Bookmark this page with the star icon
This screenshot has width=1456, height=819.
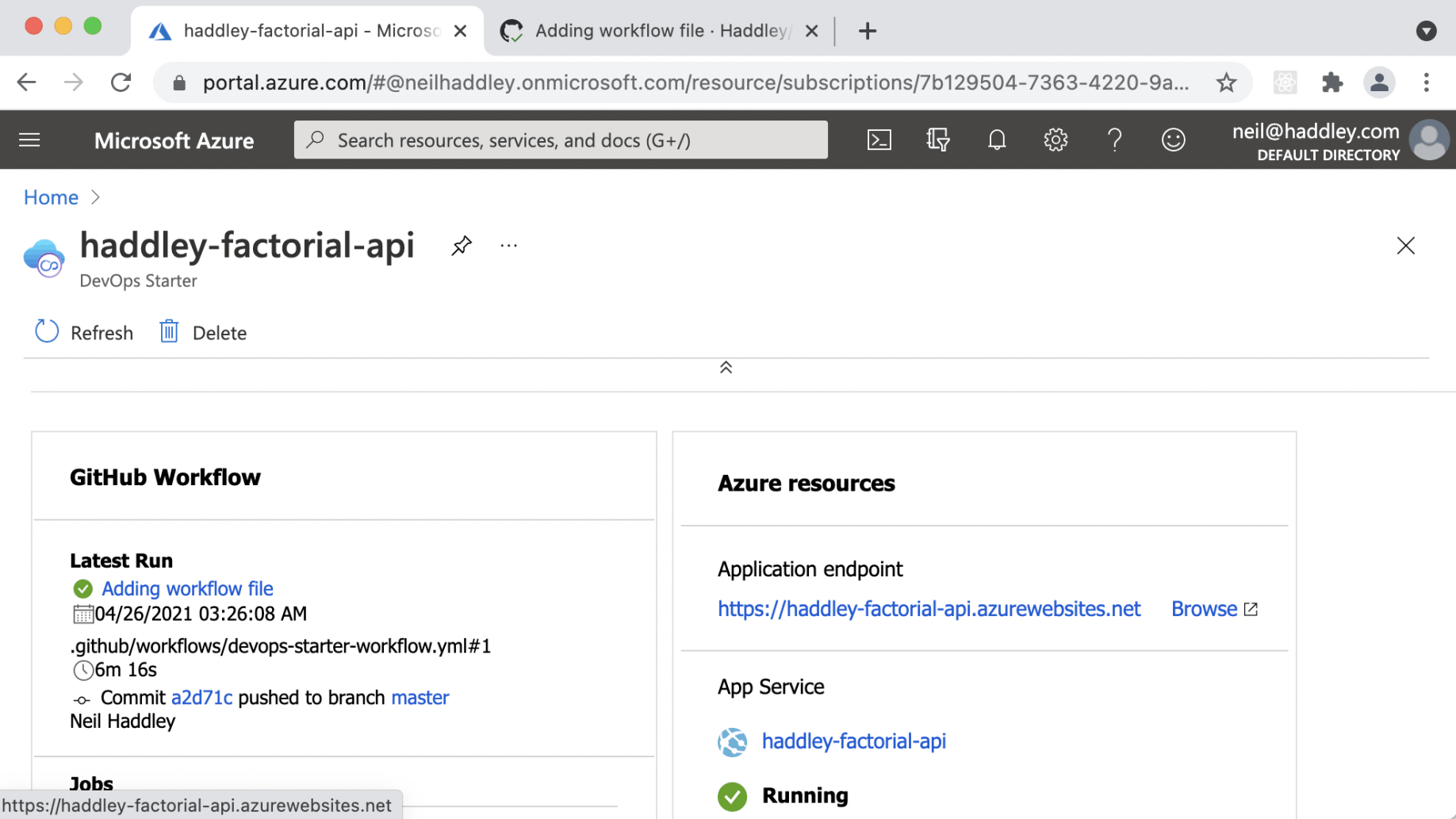click(1226, 82)
